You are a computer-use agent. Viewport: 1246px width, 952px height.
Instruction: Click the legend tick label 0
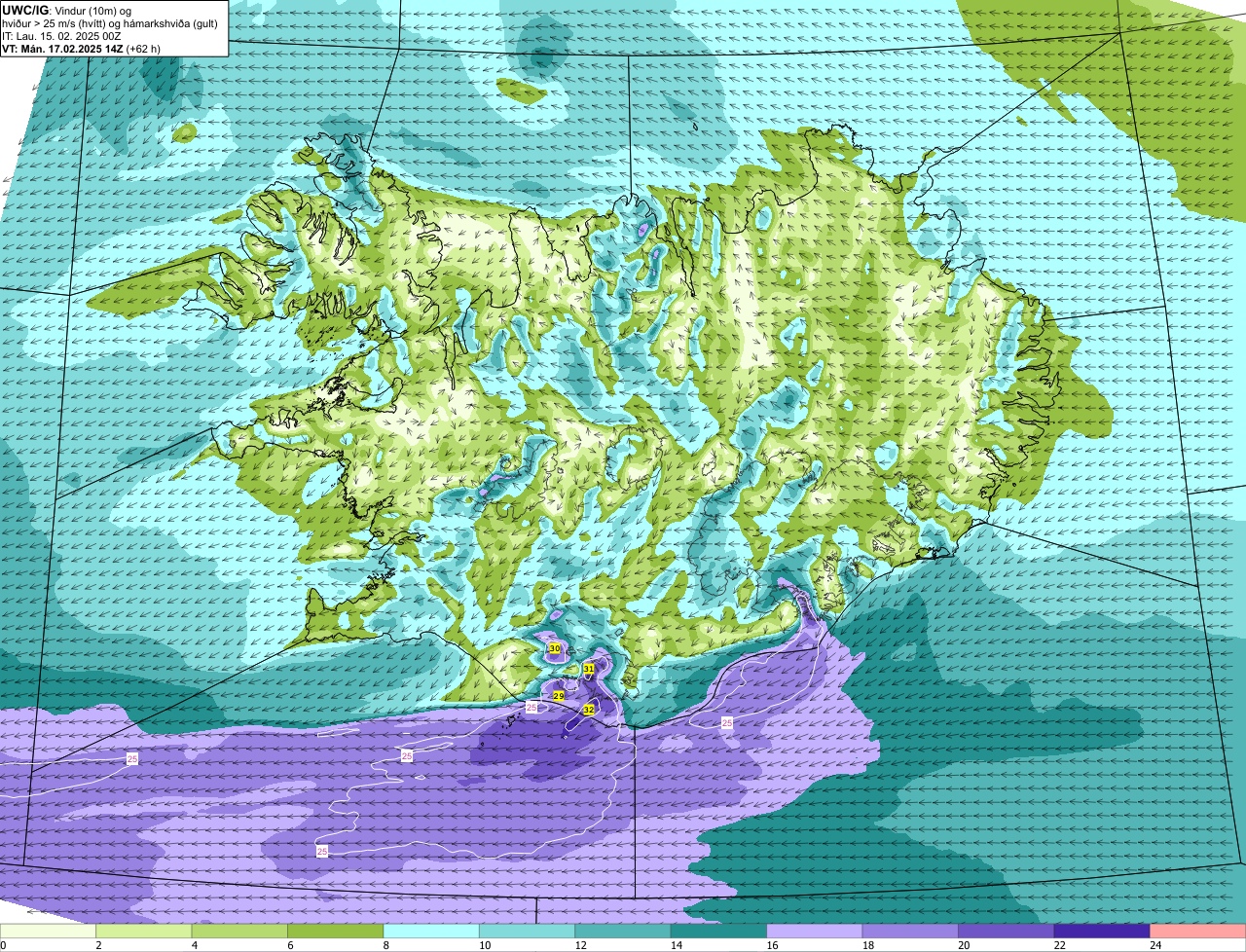point(3,945)
